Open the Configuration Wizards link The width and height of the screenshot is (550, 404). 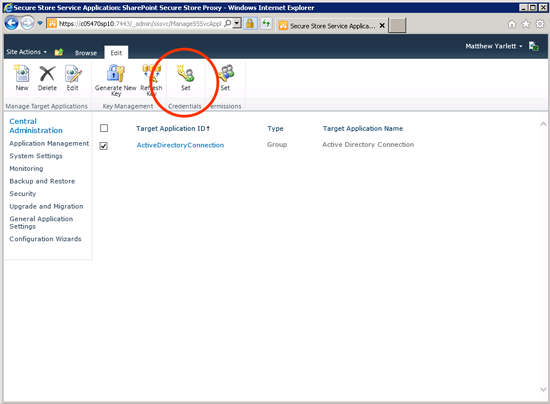[x=45, y=239]
